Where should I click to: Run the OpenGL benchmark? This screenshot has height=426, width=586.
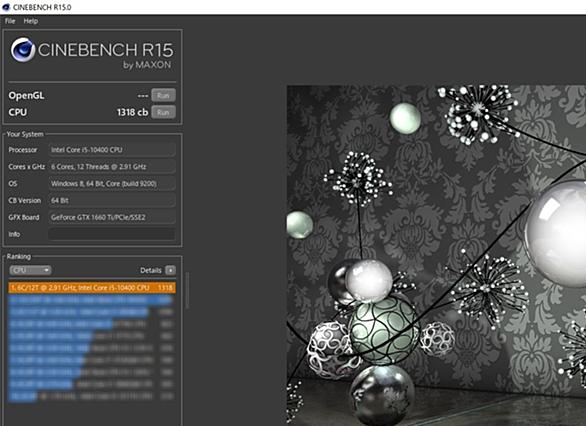point(163,95)
